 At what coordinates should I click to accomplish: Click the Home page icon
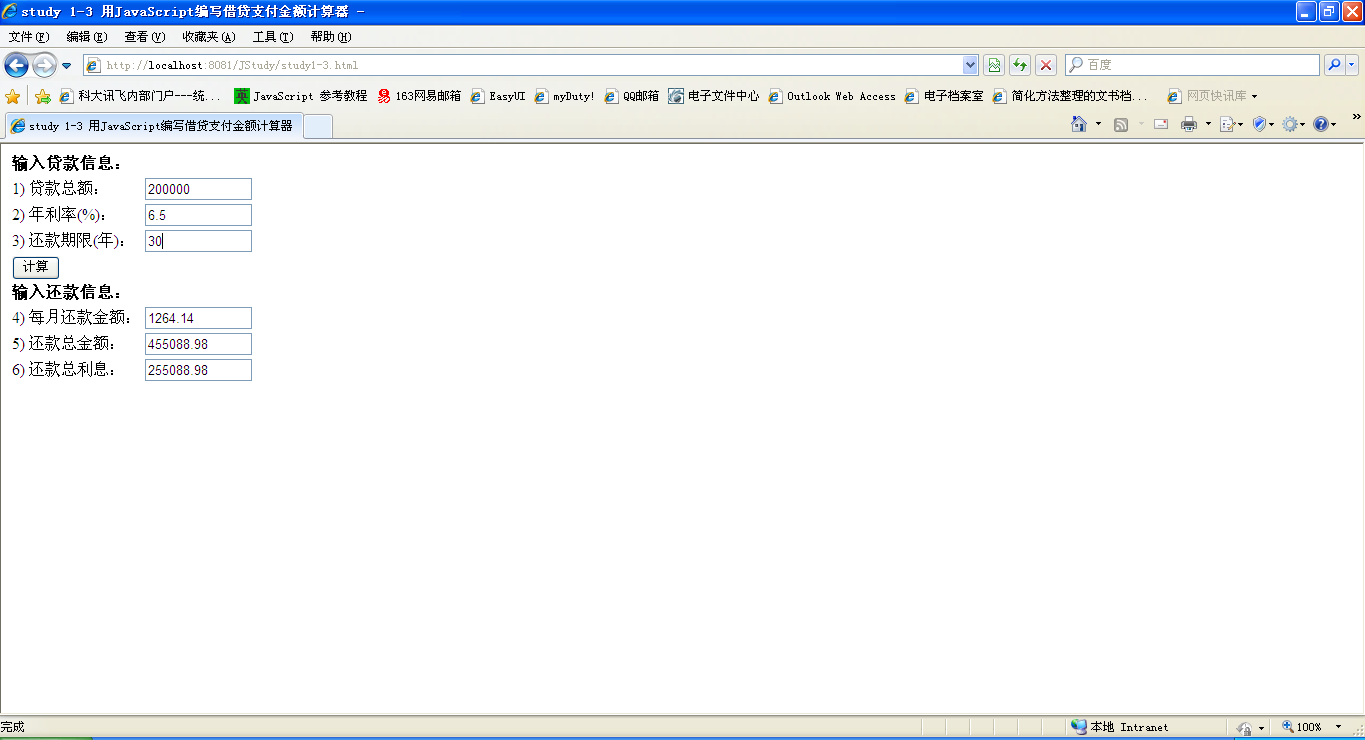tap(1079, 124)
